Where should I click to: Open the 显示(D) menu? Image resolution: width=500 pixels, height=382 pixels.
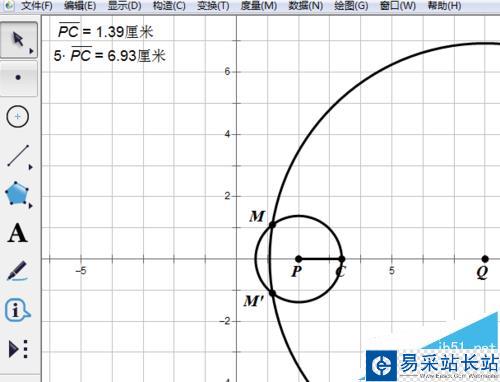[x=125, y=6]
